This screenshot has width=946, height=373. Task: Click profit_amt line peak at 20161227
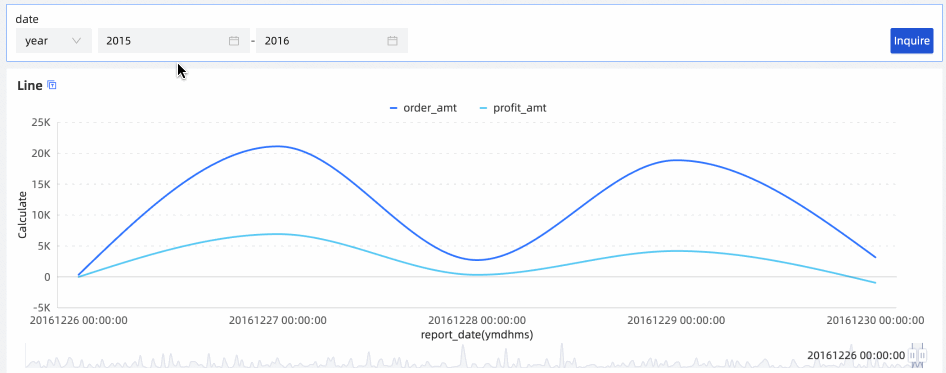click(278, 234)
